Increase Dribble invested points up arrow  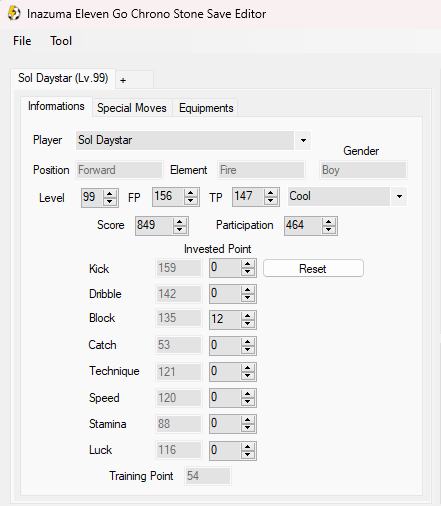(x=248, y=290)
